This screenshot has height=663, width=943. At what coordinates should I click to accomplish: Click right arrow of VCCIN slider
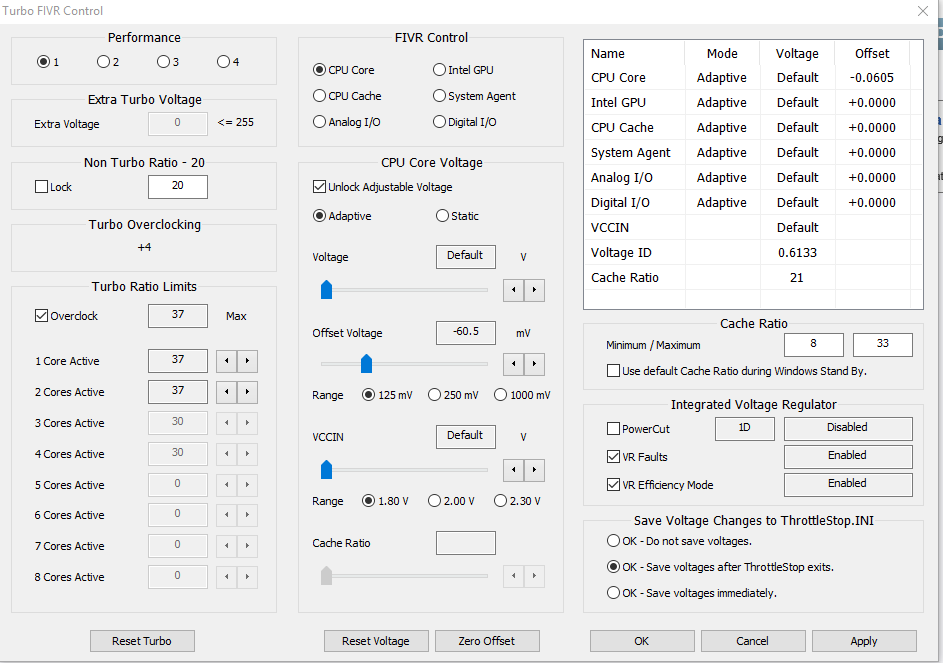point(534,470)
